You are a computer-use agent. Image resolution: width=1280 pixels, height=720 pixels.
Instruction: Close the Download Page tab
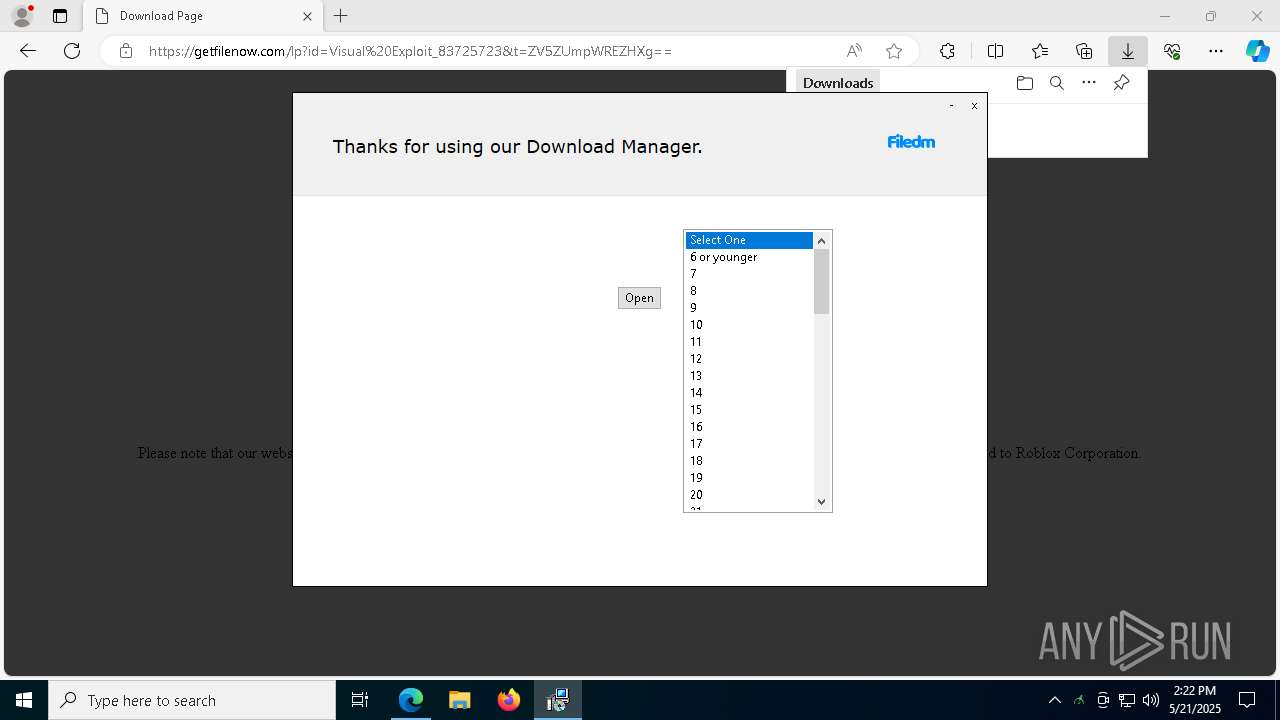click(307, 16)
